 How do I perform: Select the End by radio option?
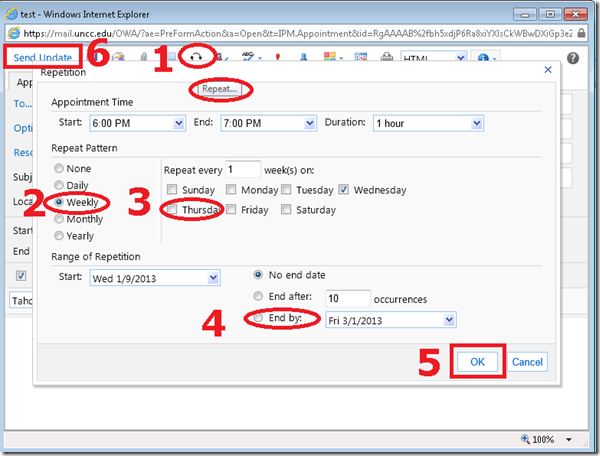260,319
